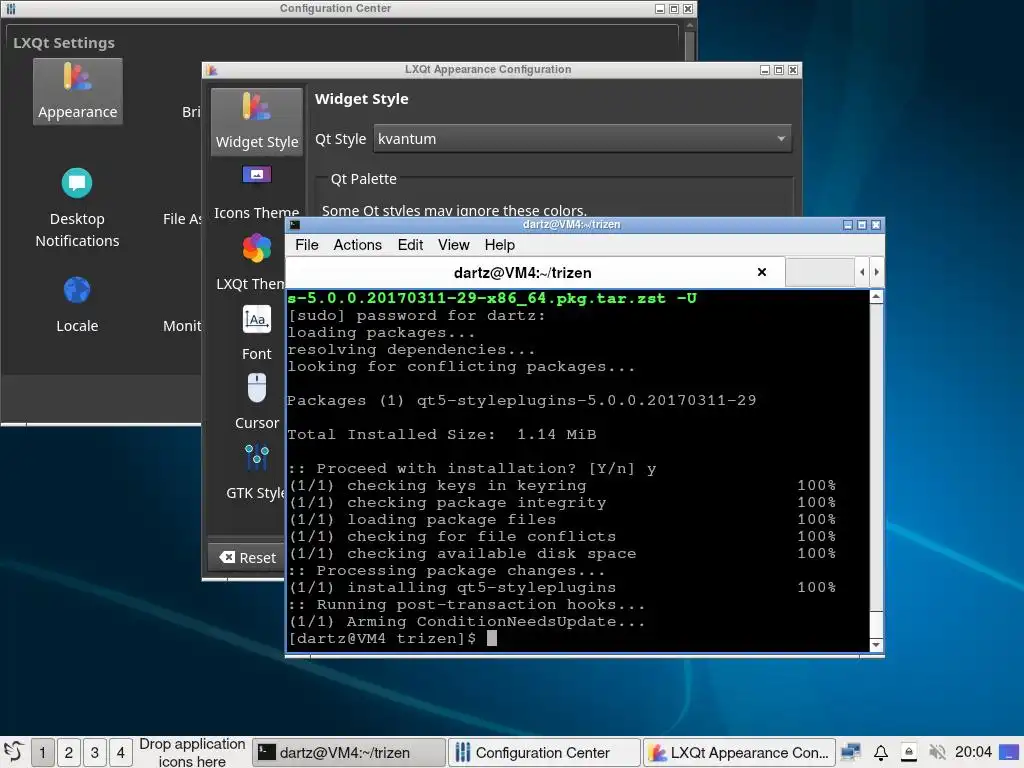The width and height of the screenshot is (1024, 768).
Task: Click the muted volume tray icon
Action: [x=937, y=752]
